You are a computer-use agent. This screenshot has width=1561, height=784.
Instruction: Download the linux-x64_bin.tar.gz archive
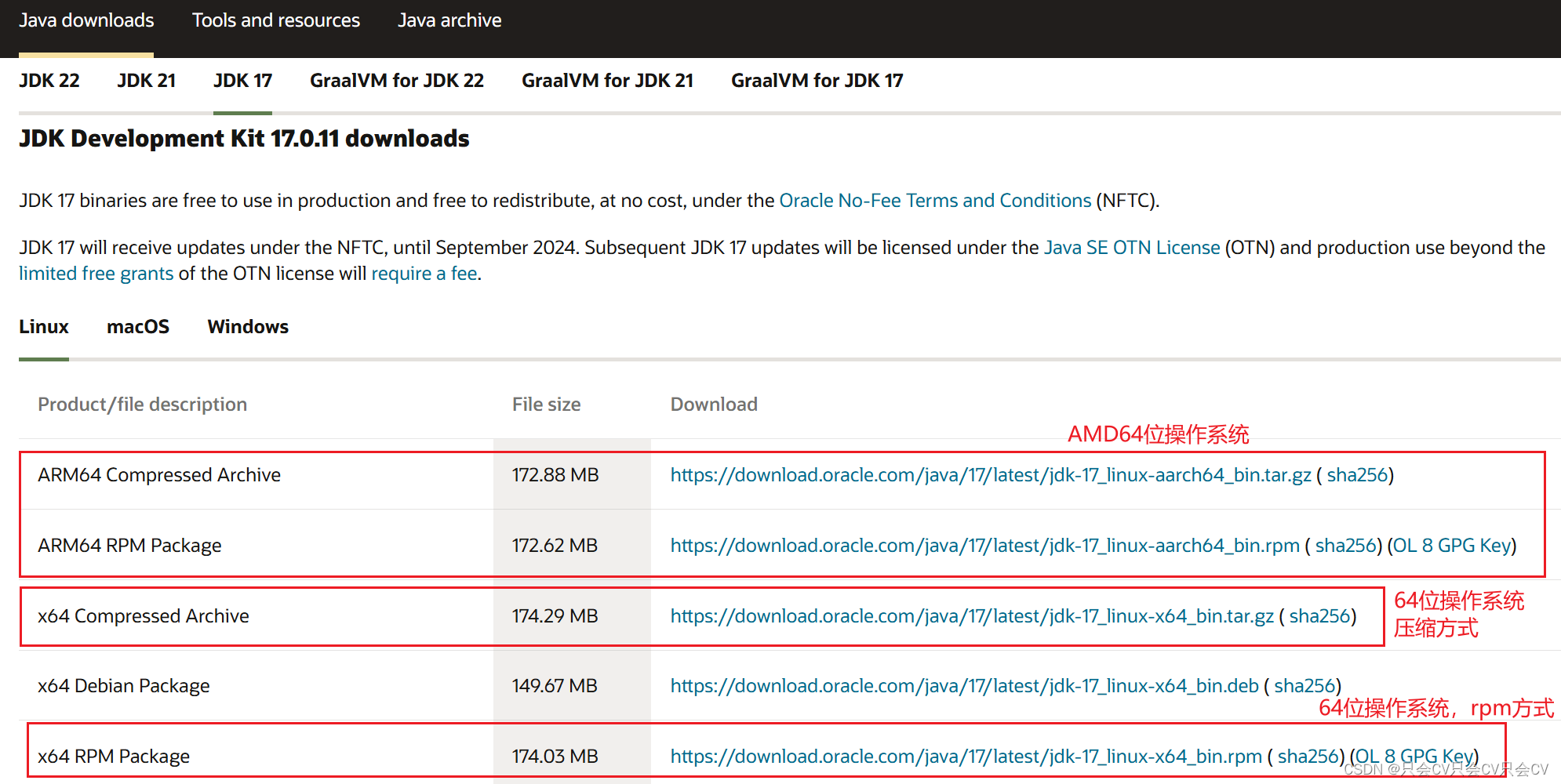pyautogui.click(x=972, y=616)
